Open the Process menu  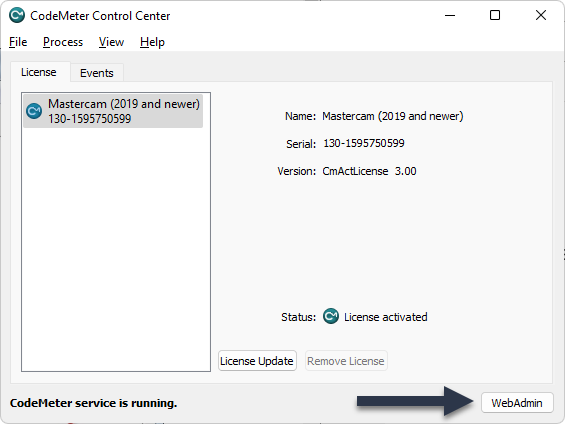tap(63, 42)
